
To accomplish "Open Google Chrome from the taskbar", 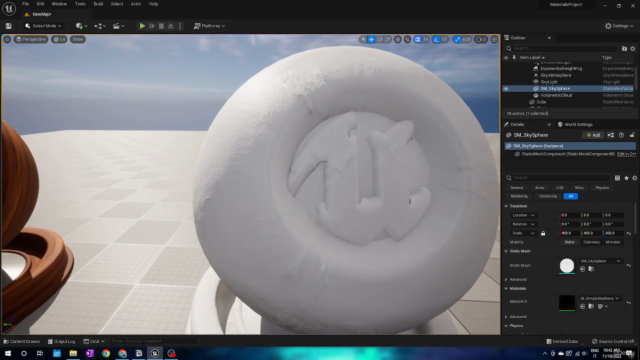I will point(106,353).
